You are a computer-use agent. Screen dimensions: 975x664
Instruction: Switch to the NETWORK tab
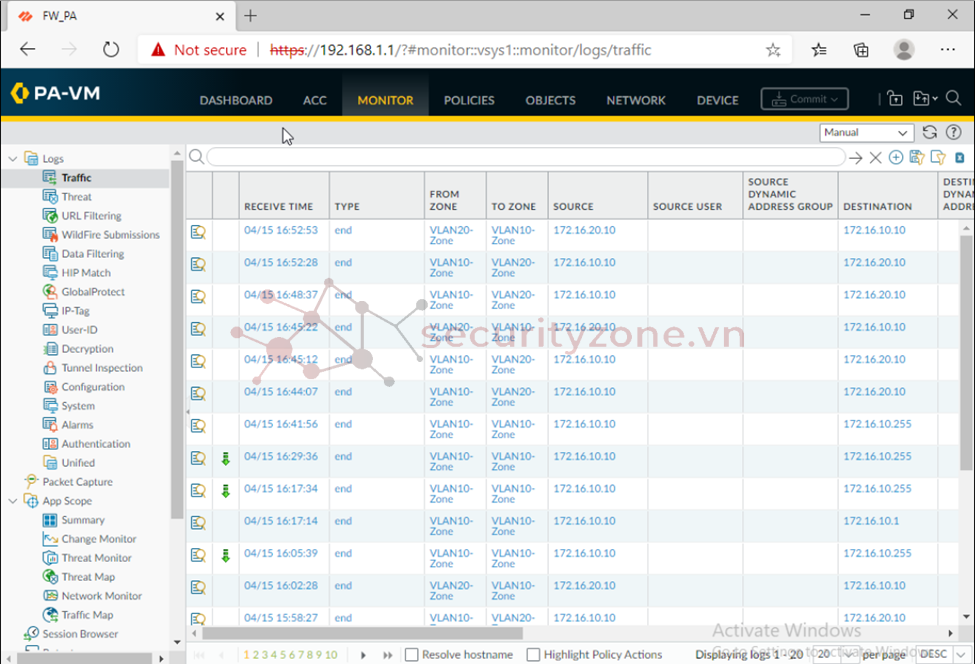[x=636, y=100]
